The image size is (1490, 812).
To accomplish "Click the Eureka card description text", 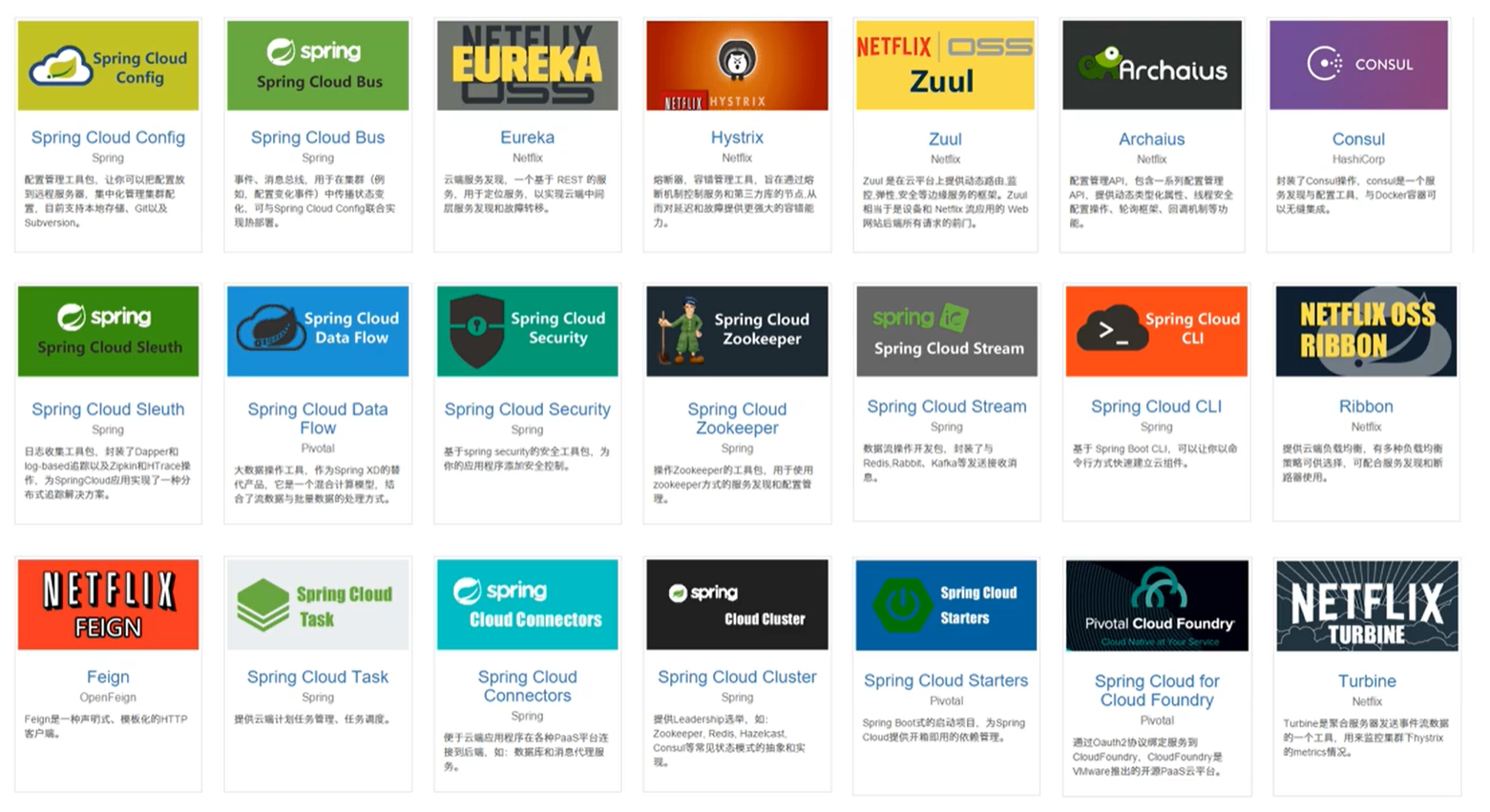I will coord(525,194).
